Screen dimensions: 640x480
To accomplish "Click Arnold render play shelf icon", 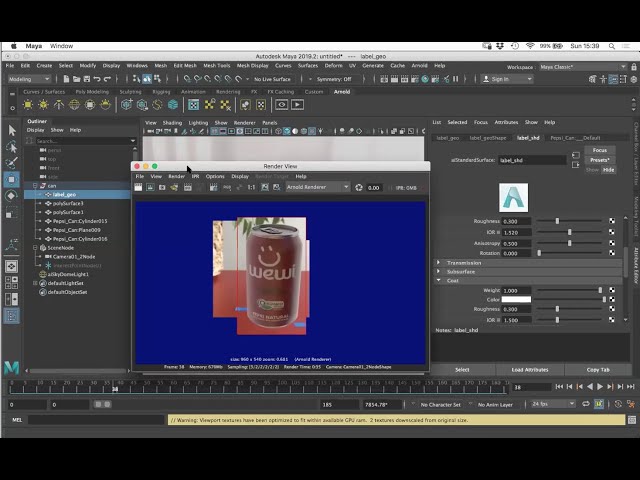I will [x=297, y=105].
